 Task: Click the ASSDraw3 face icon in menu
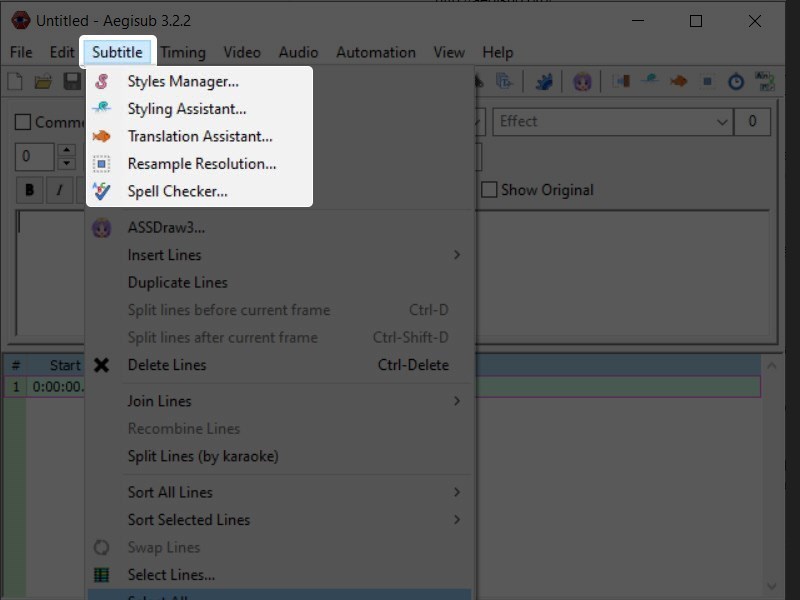[x=101, y=227]
